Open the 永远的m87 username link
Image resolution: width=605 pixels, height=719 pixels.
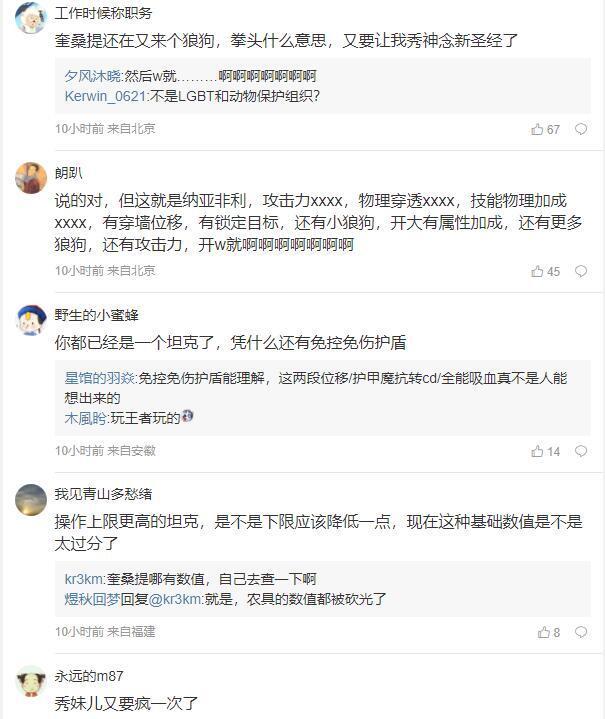[89, 676]
